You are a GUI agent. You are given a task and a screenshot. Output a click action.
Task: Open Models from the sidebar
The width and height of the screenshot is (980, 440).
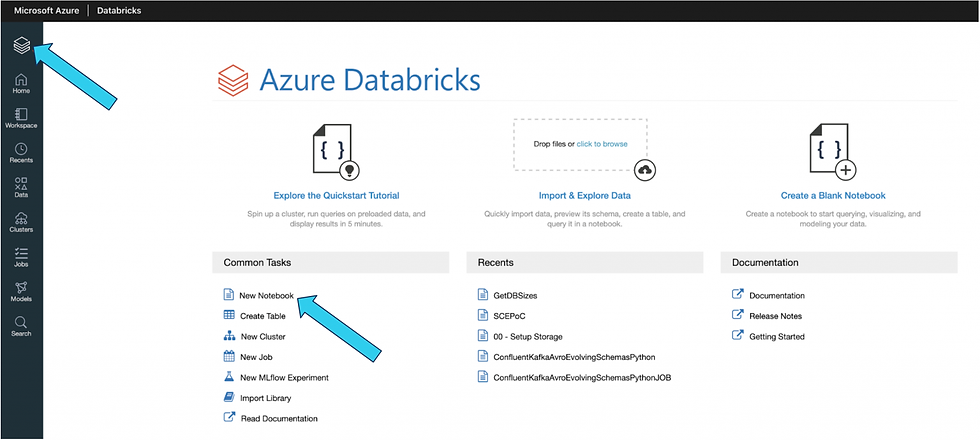coord(21,292)
